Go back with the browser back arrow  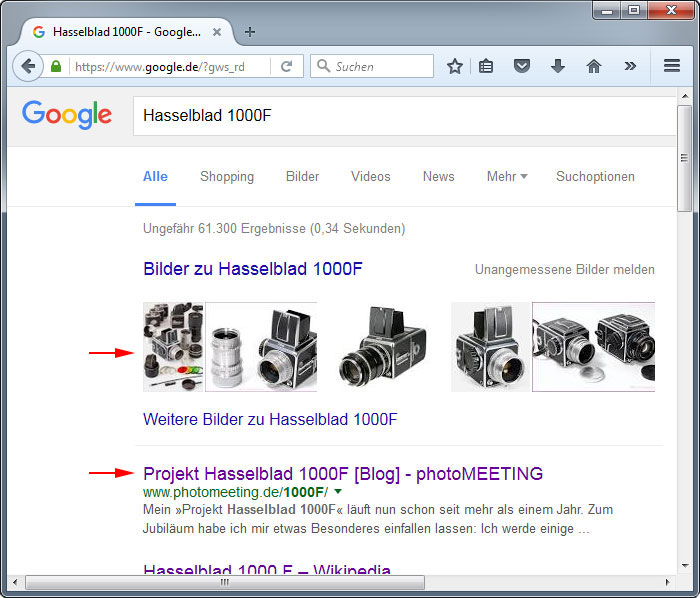(28, 66)
